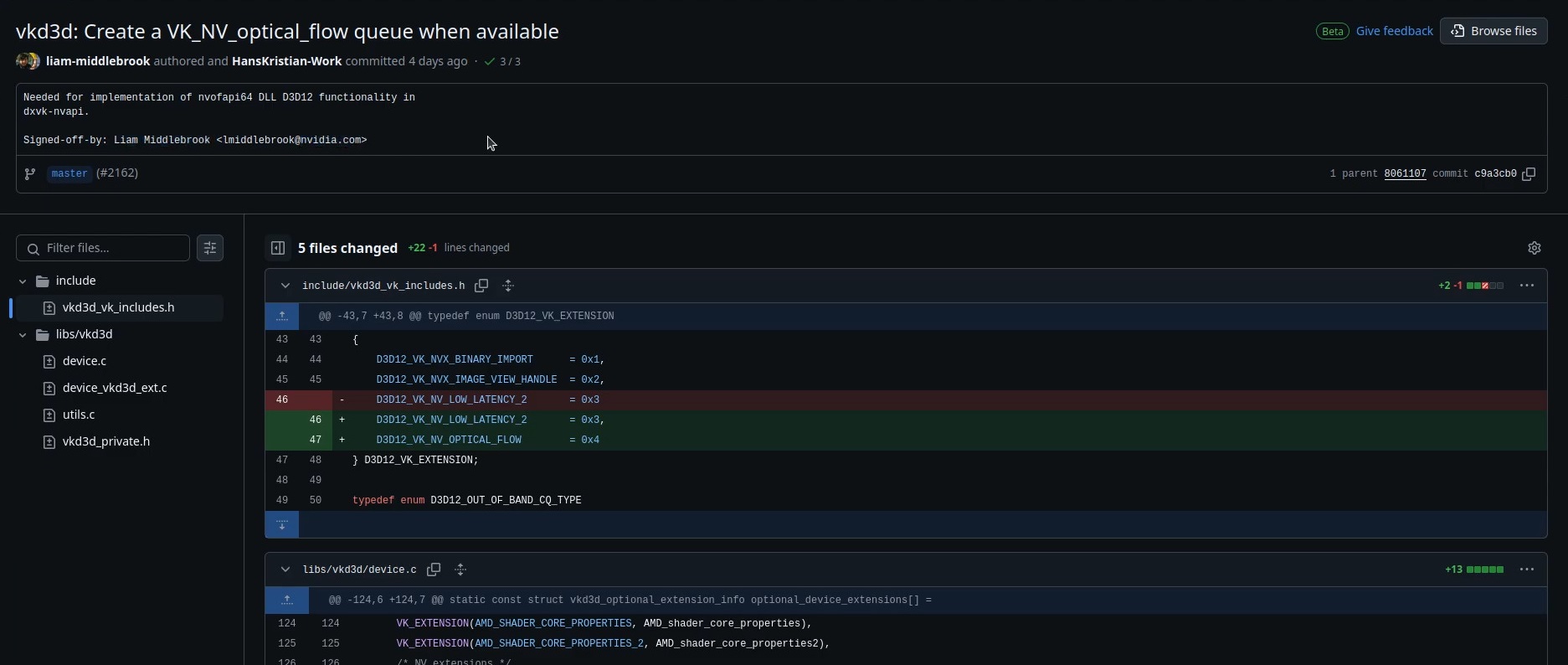
Task: Copy path of vkd3d_vk_includes.h file
Action: pyautogui.click(x=481, y=286)
